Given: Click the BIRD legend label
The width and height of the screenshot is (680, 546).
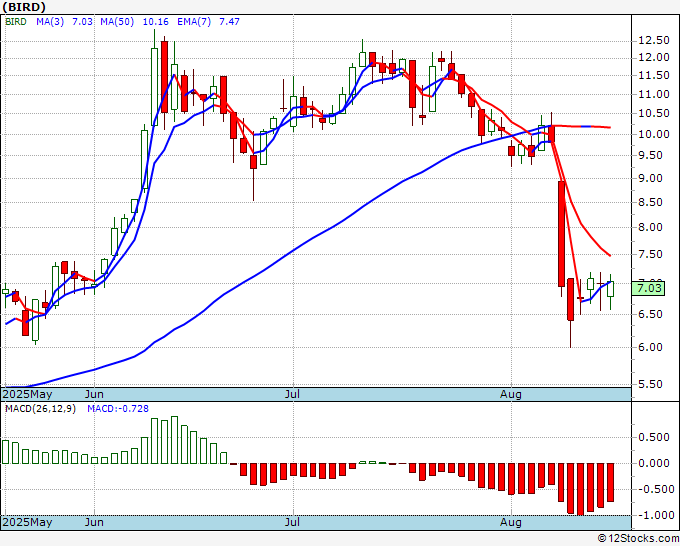Looking at the screenshot, I should [16, 22].
